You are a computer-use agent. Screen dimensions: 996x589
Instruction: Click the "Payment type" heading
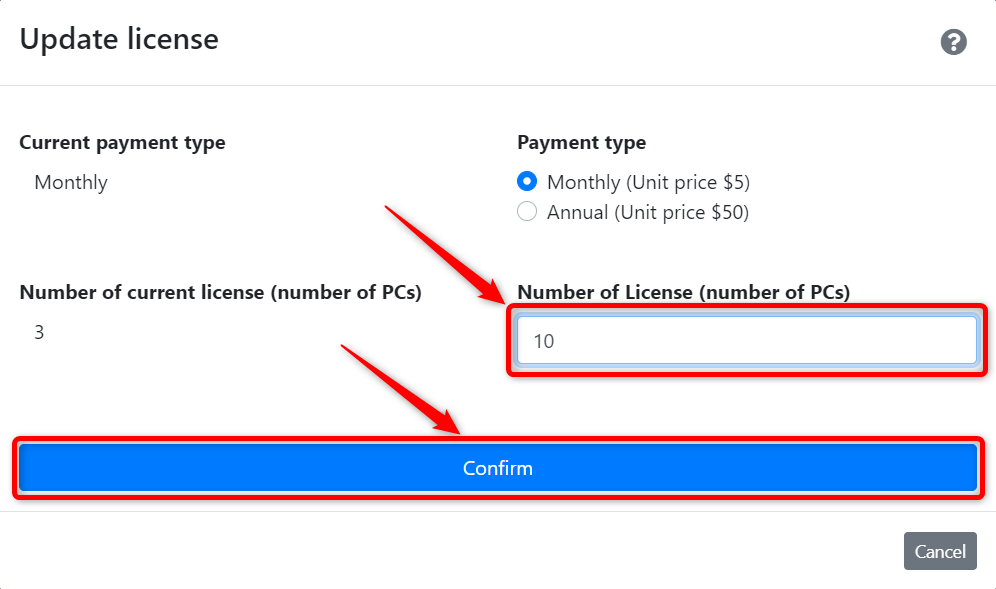(581, 142)
